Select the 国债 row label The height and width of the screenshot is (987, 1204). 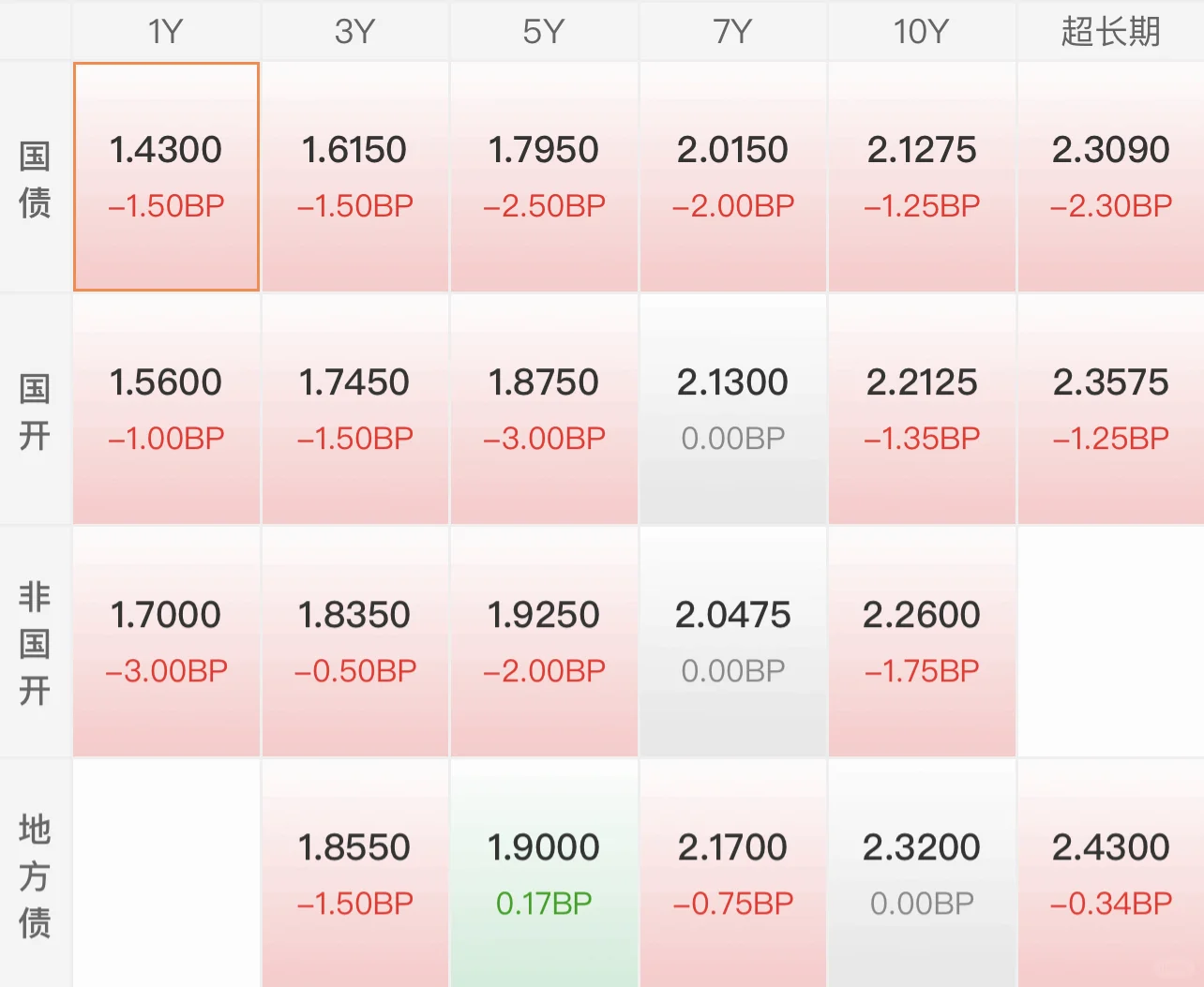tap(35, 178)
